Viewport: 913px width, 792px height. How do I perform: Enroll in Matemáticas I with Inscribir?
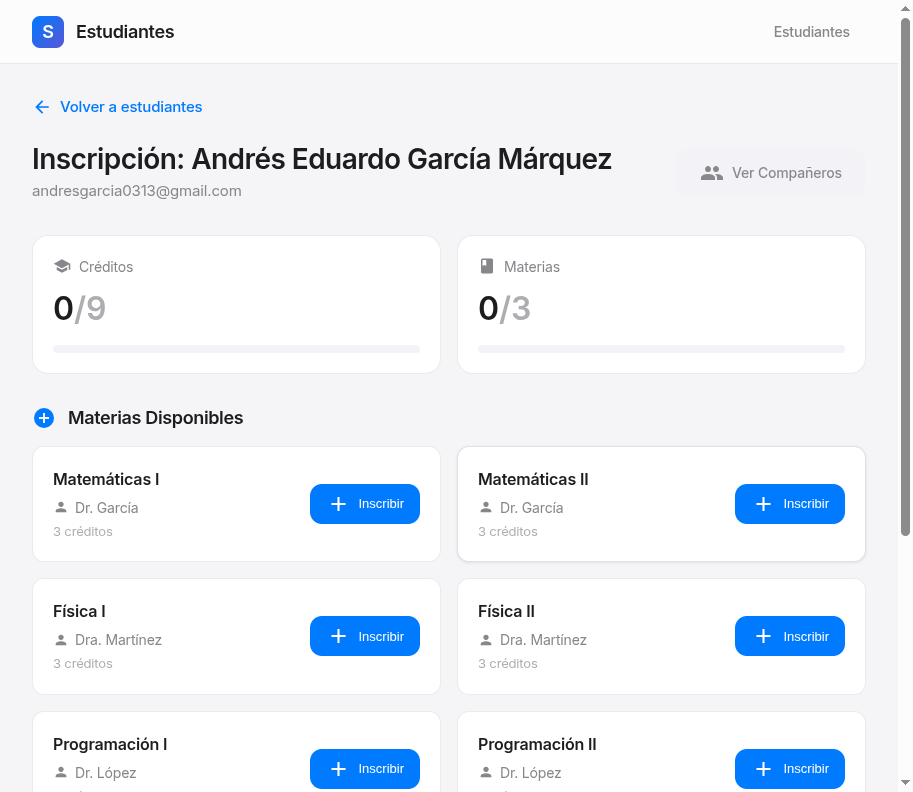tap(365, 504)
